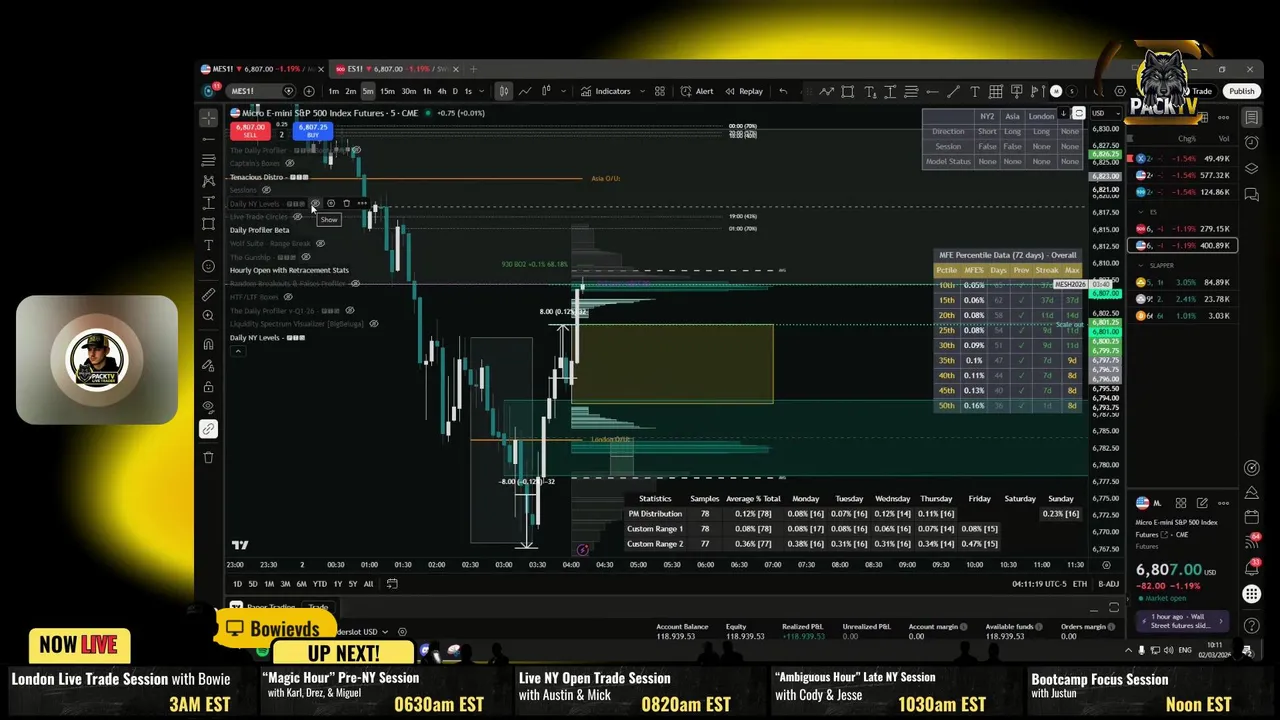The height and width of the screenshot is (720, 1280).
Task: Collapse the ES watchlist section
Action: (x=1139, y=212)
